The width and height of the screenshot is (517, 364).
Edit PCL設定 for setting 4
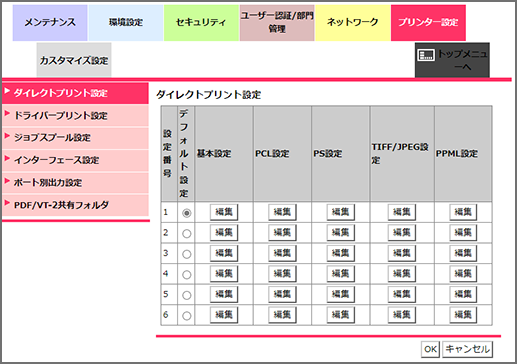[282, 273]
